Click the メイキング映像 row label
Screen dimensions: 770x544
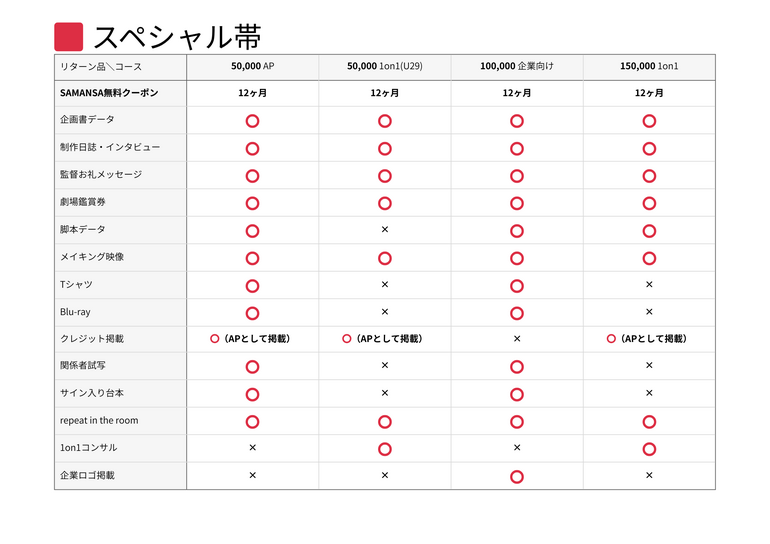coord(92,257)
